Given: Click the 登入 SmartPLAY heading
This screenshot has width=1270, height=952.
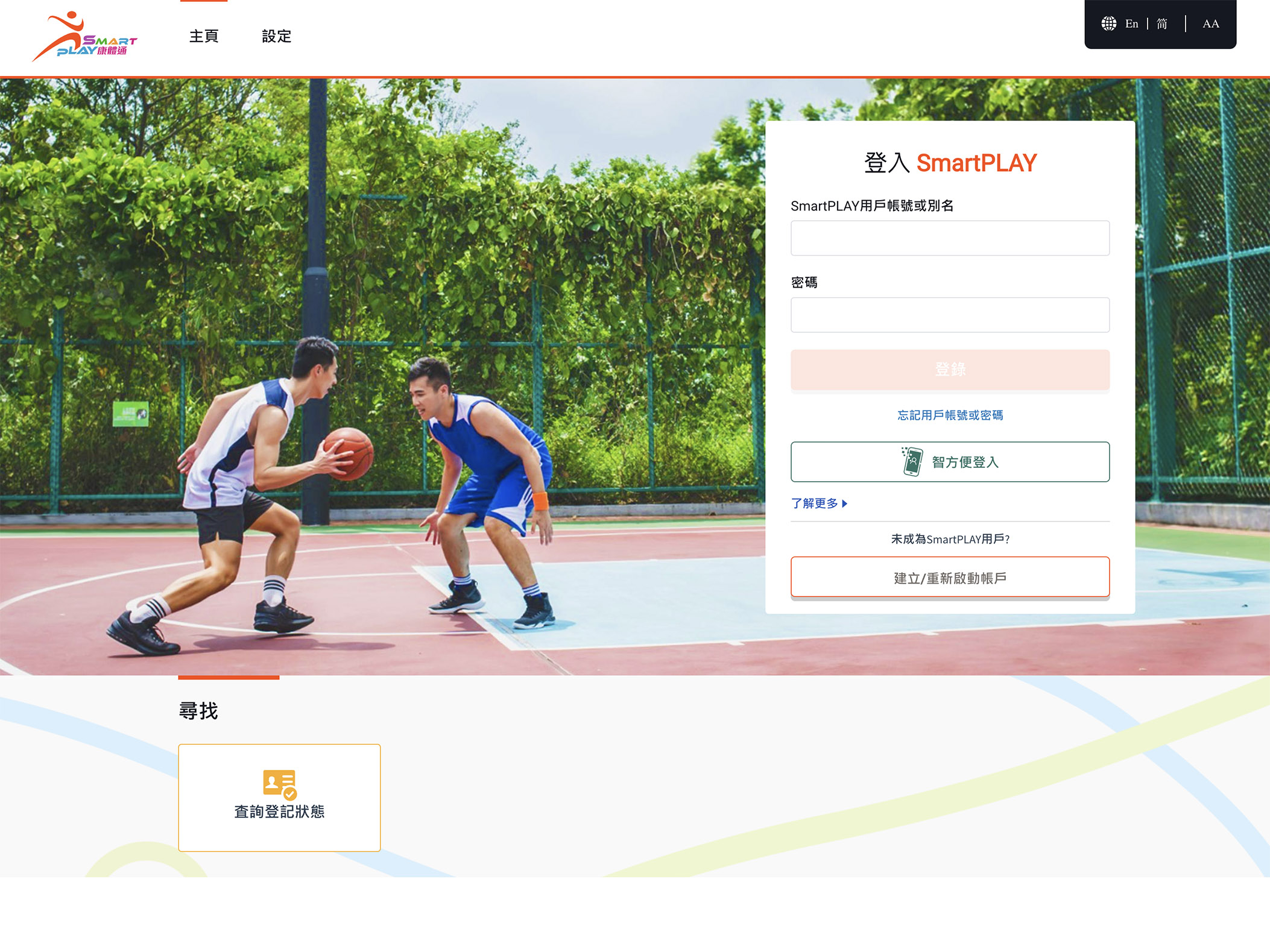Looking at the screenshot, I should coord(950,163).
